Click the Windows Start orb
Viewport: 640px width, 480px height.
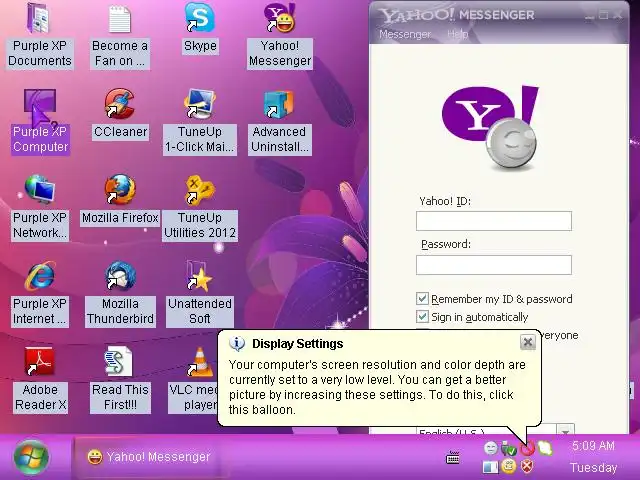tap(31, 457)
